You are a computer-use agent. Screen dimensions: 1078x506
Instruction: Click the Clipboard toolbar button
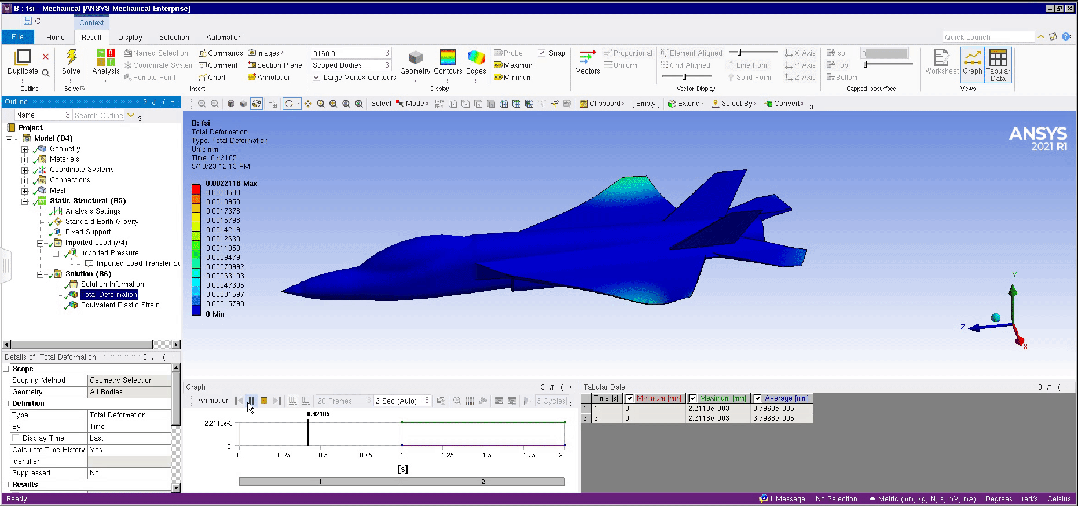pos(602,104)
